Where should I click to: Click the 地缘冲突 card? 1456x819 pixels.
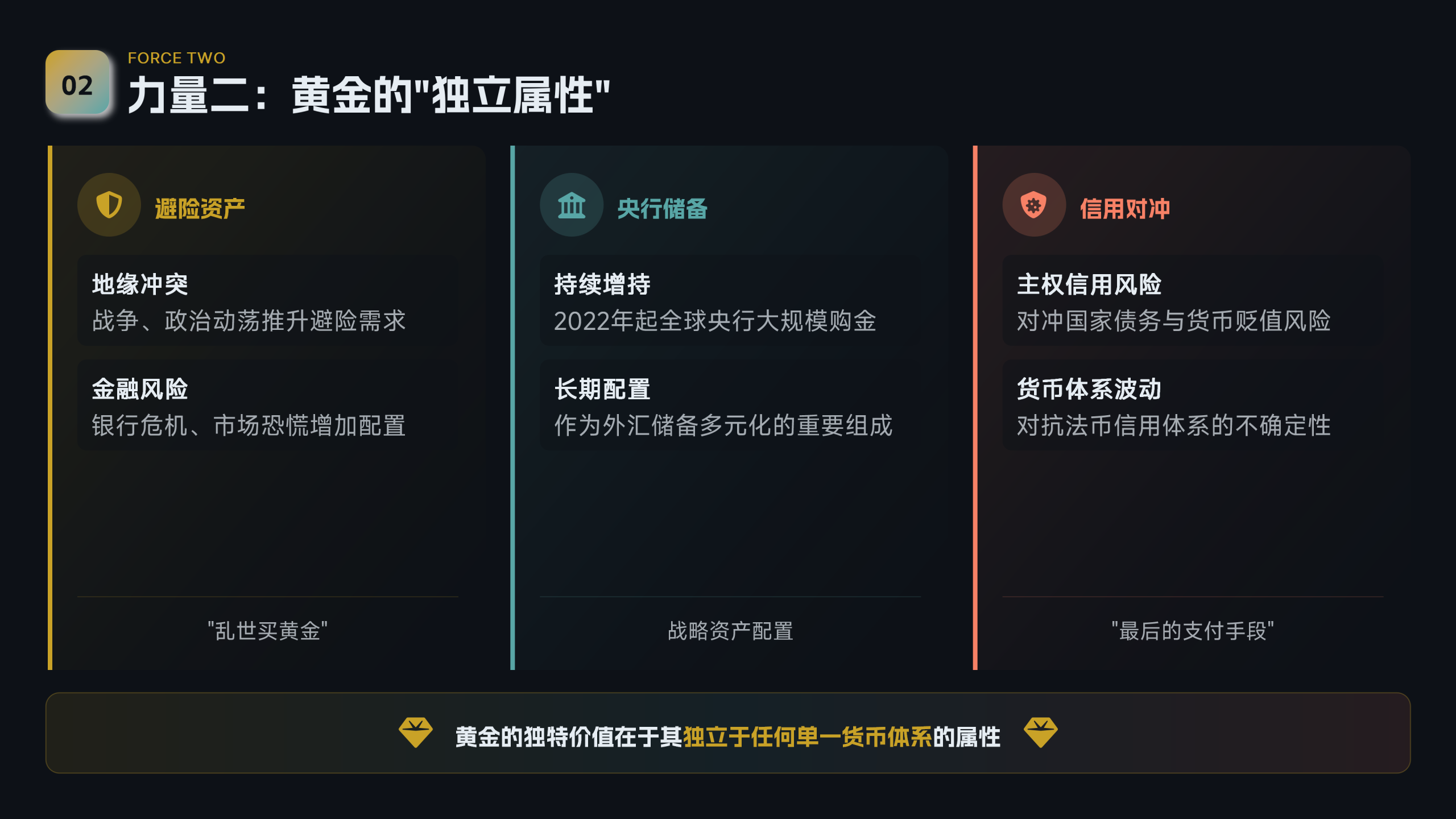click(x=267, y=300)
